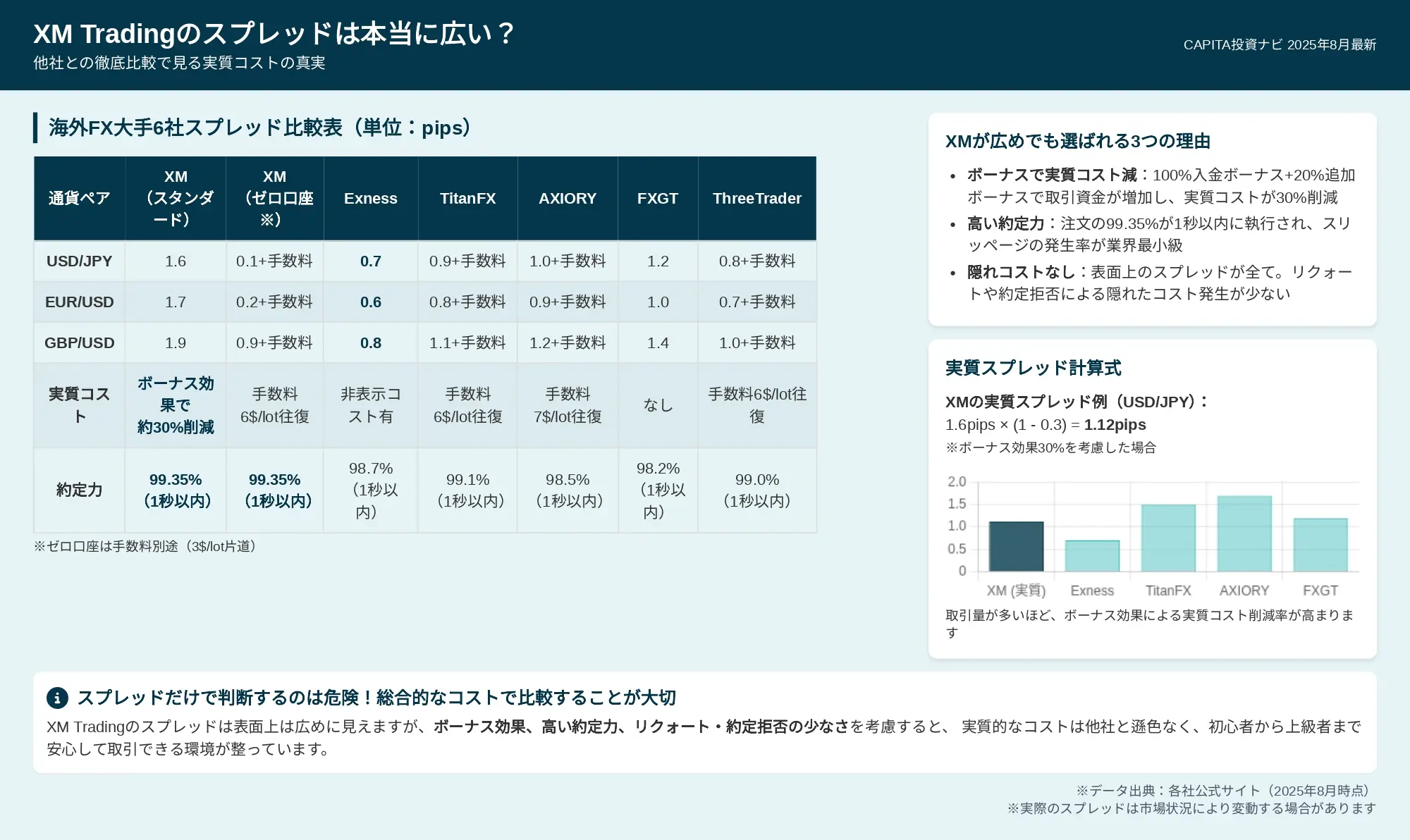Screen dimensions: 1410x840
Task: Select the GBP/USD row label
Action: tap(80, 343)
